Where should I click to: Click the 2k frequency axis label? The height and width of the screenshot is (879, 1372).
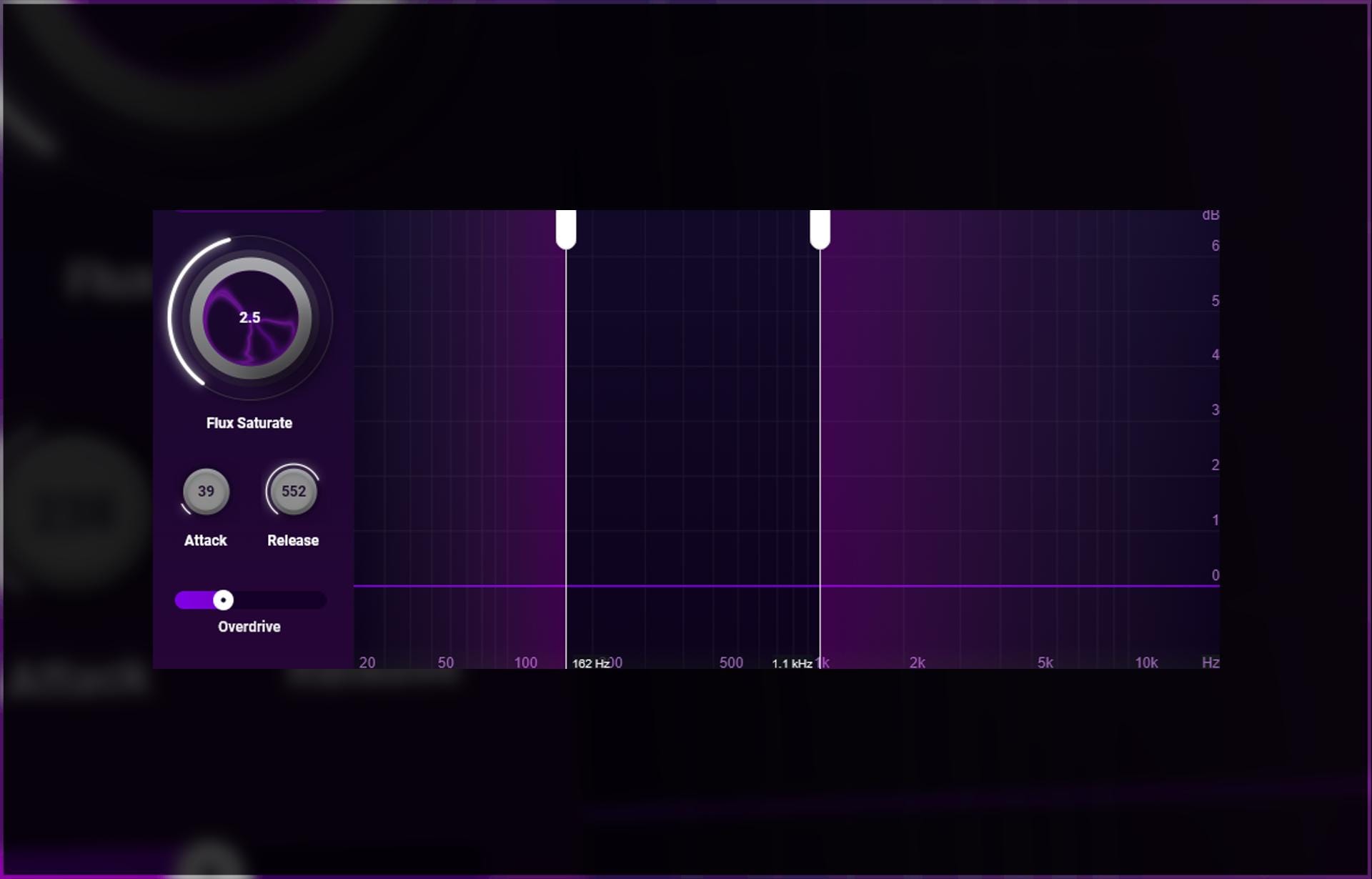[x=918, y=662]
